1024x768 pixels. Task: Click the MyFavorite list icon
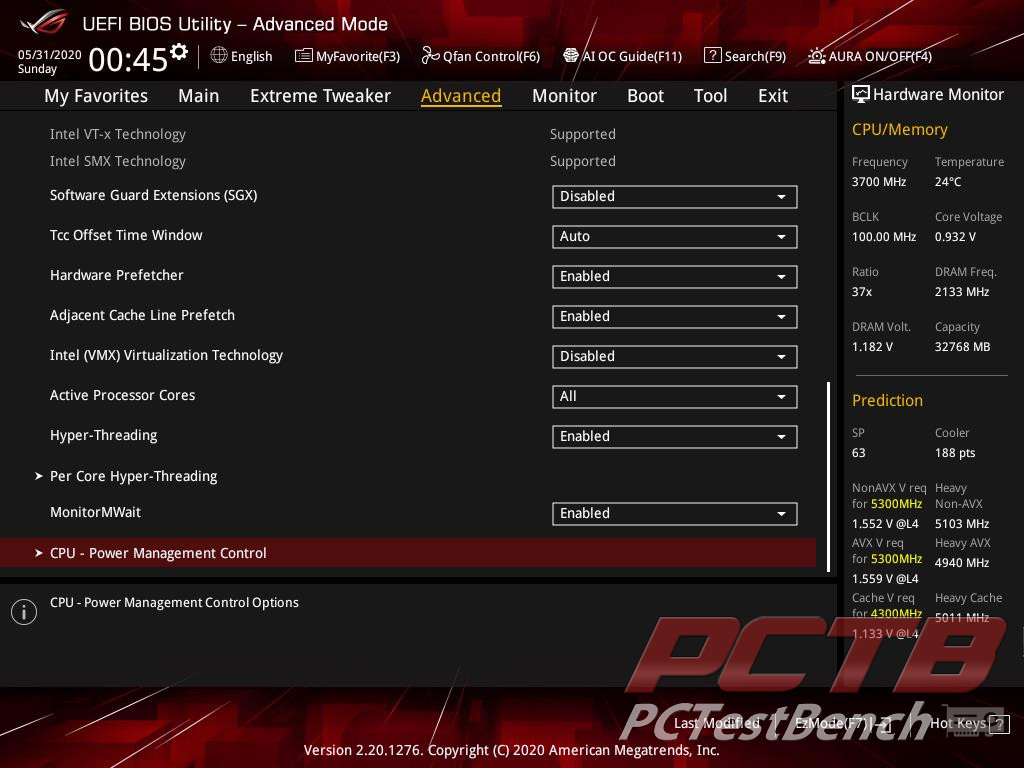(304, 56)
